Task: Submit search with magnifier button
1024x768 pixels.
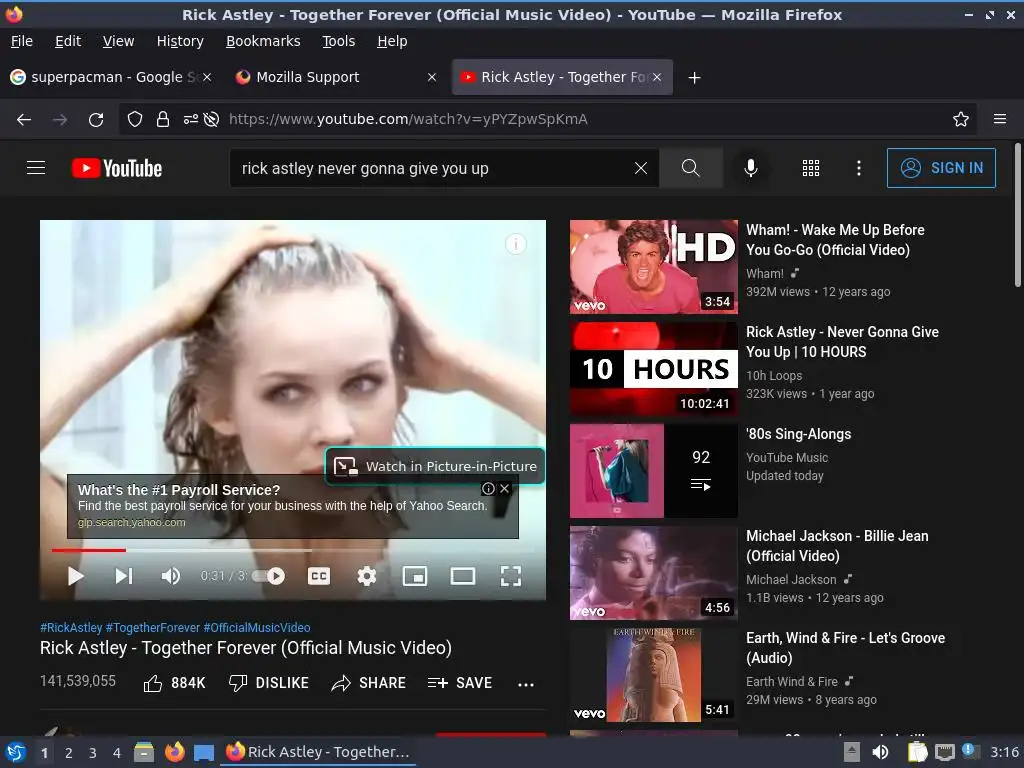Action: point(691,168)
